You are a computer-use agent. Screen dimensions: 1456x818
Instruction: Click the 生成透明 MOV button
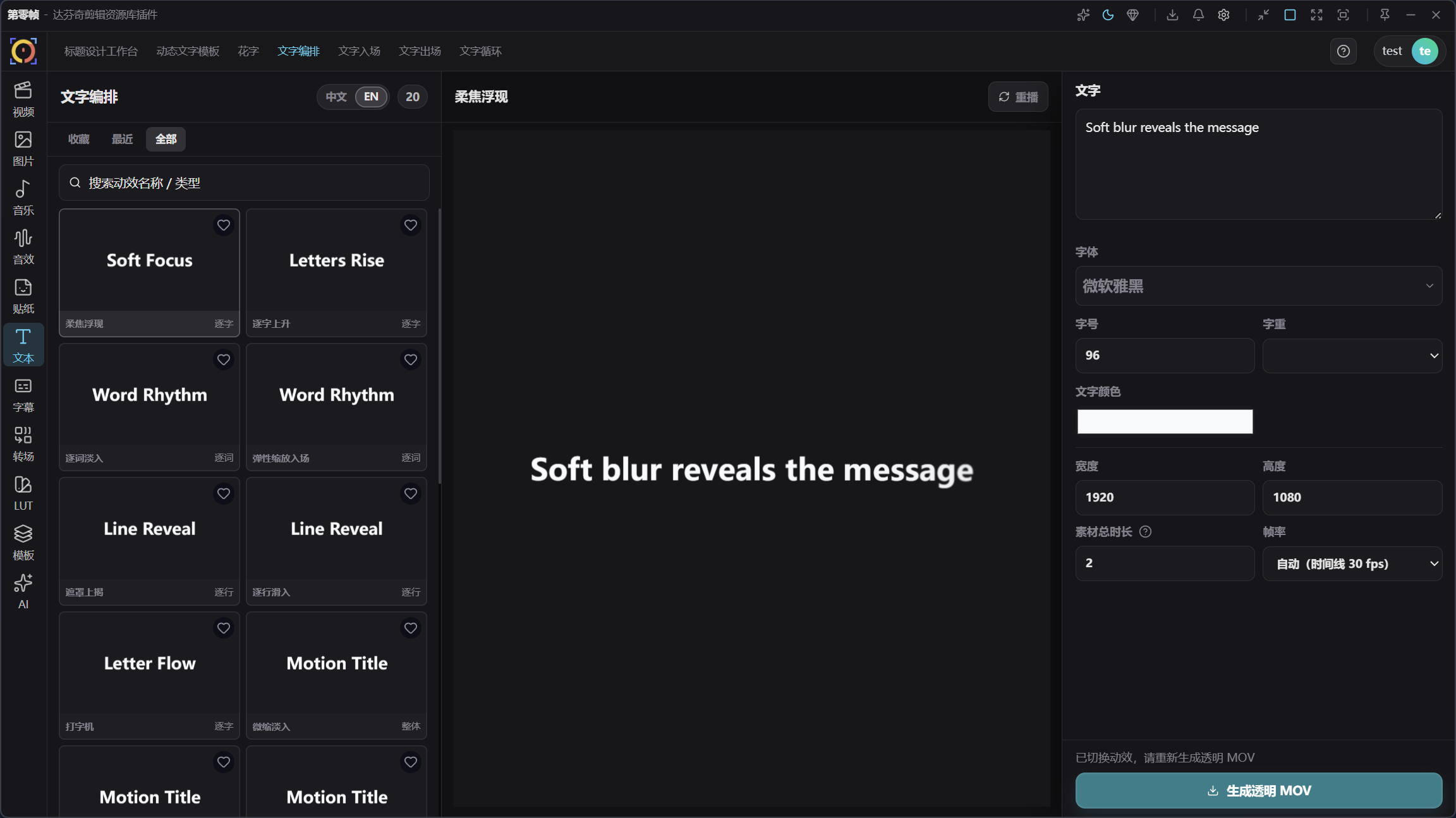pos(1259,790)
